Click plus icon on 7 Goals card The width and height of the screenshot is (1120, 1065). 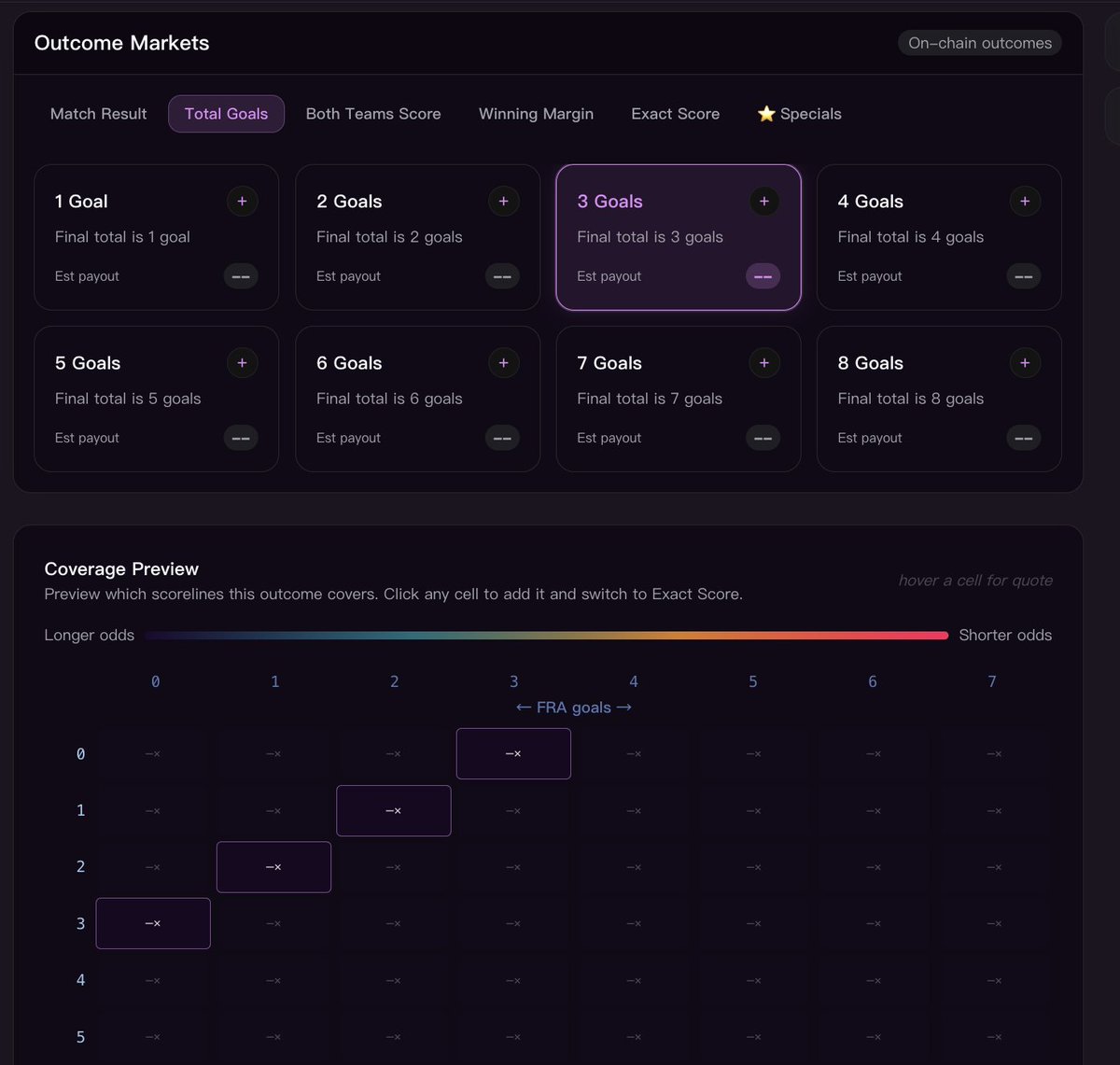pos(763,362)
